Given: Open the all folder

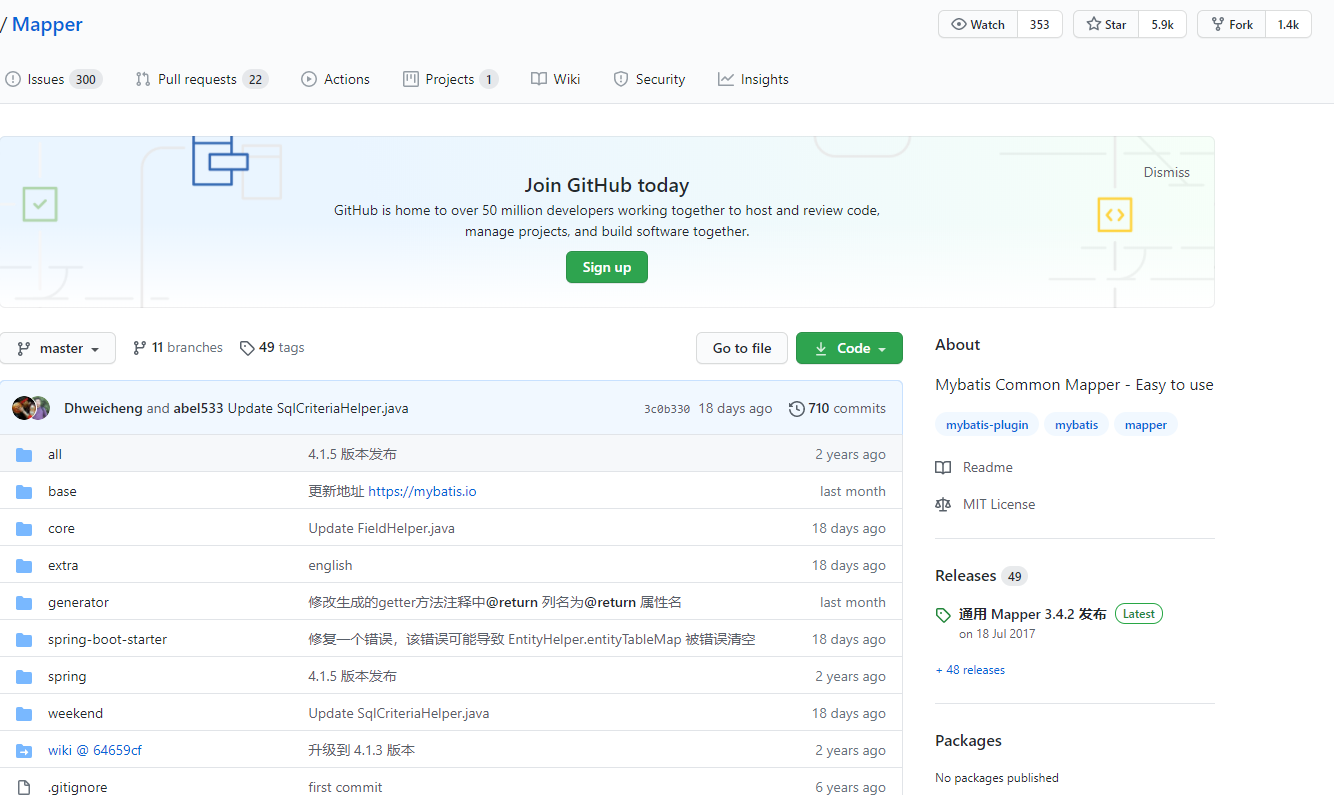Looking at the screenshot, I should point(55,454).
